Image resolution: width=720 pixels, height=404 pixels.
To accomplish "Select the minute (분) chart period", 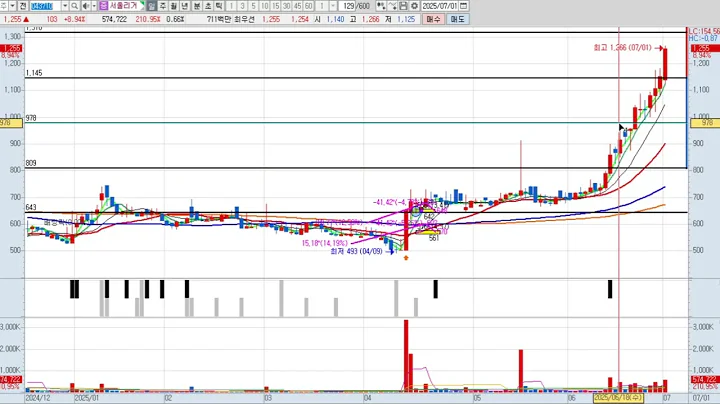I will tap(197, 6).
